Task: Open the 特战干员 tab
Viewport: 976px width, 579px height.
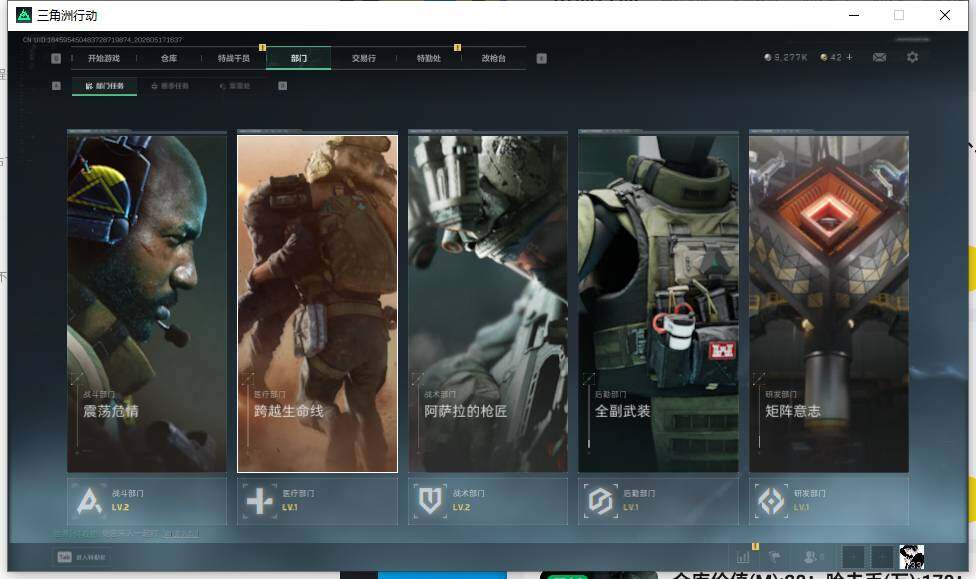Action: (233, 59)
